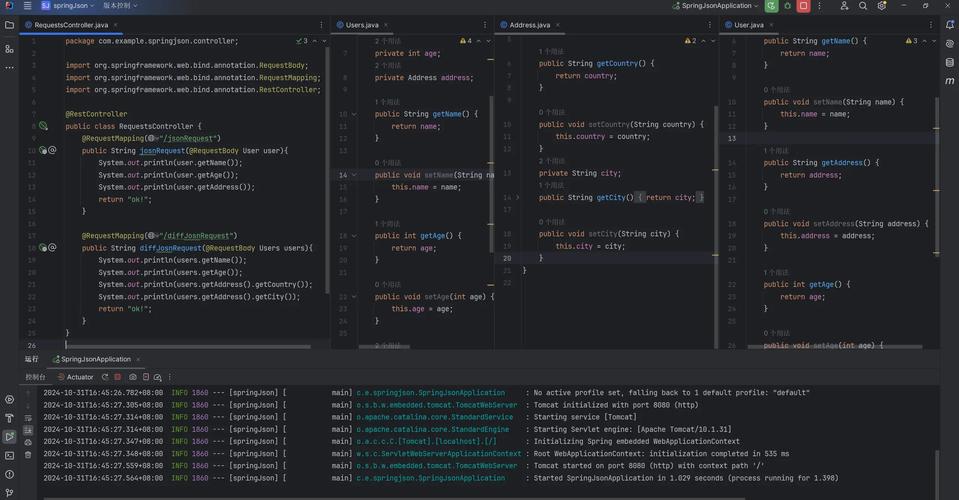Open the Database tool window
This screenshot has height=500, width=959.
pyautogui.click(x=949, y=62)
